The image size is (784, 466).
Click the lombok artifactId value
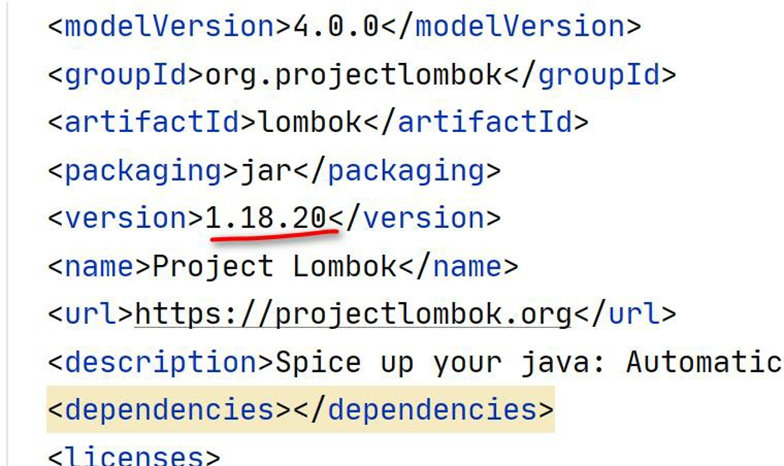(x=310, y=122)
